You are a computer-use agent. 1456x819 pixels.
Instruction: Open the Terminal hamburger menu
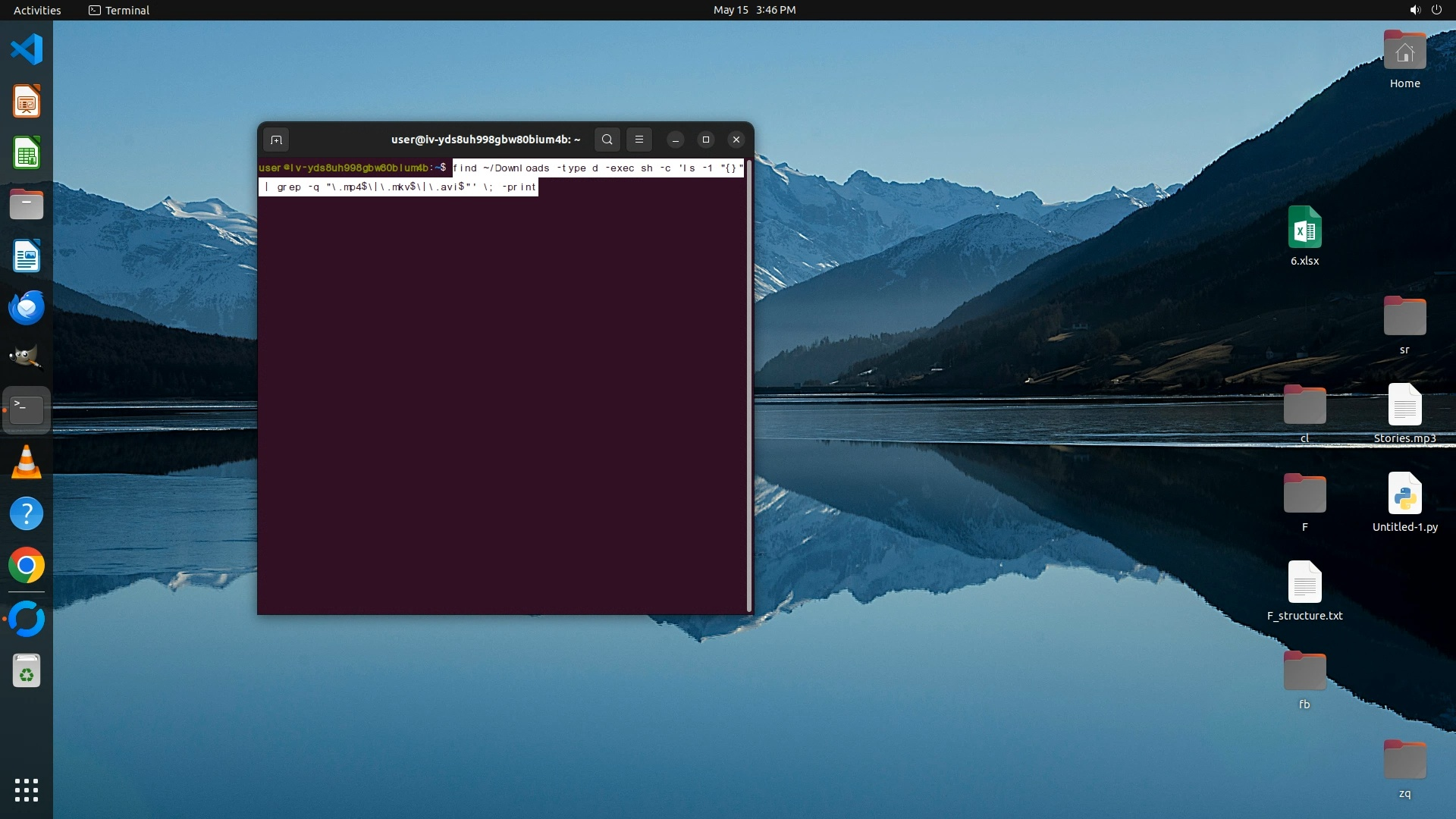tap(639, 140)
